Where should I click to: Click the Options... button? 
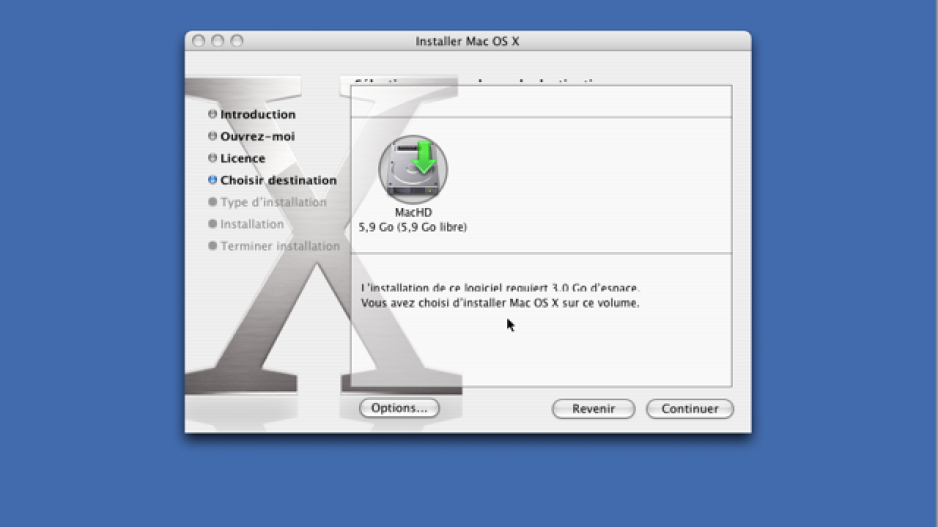click(x=399, y=408)
